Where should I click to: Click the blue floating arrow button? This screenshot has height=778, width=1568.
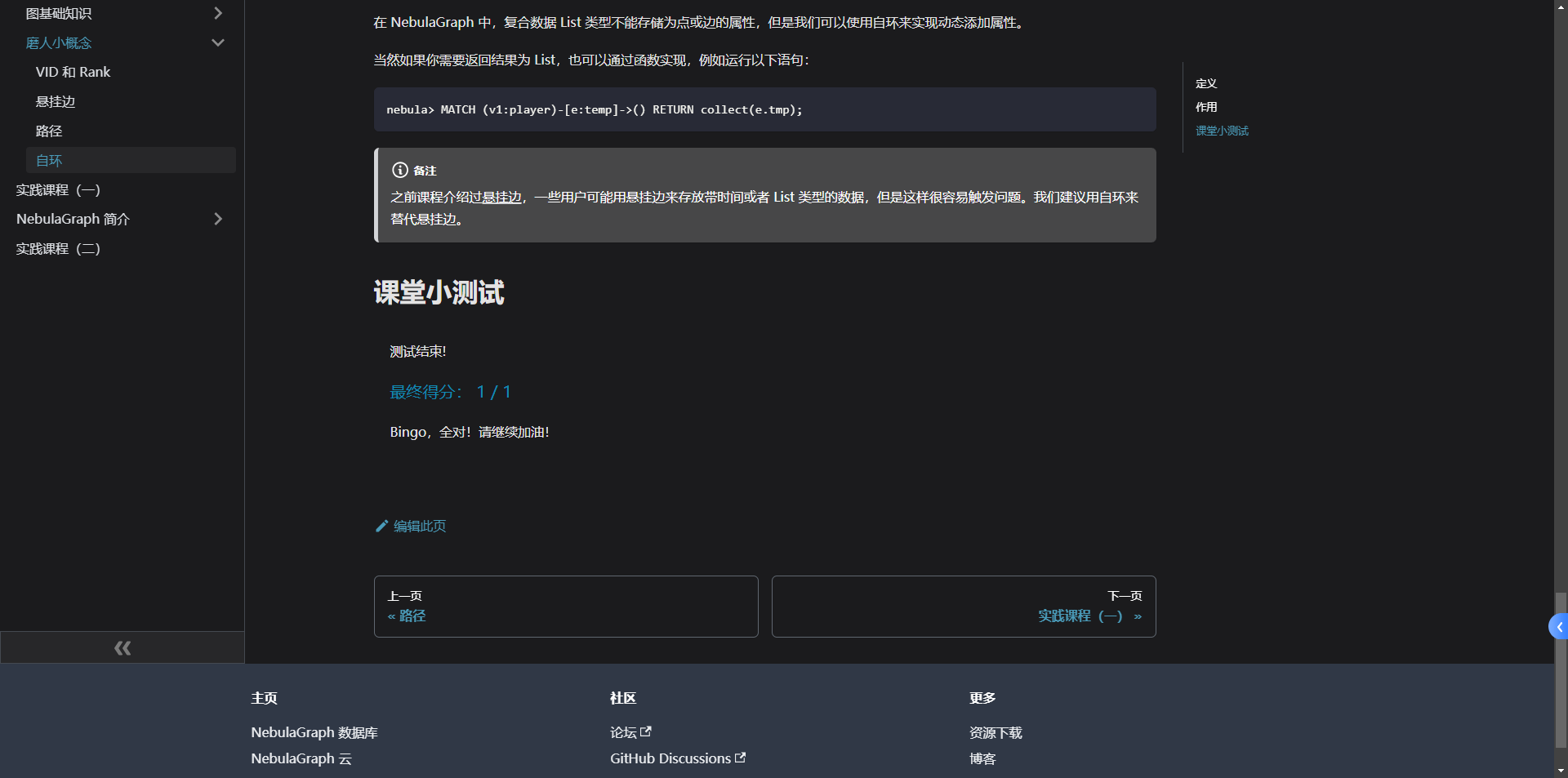click(x=1558, y=627)
